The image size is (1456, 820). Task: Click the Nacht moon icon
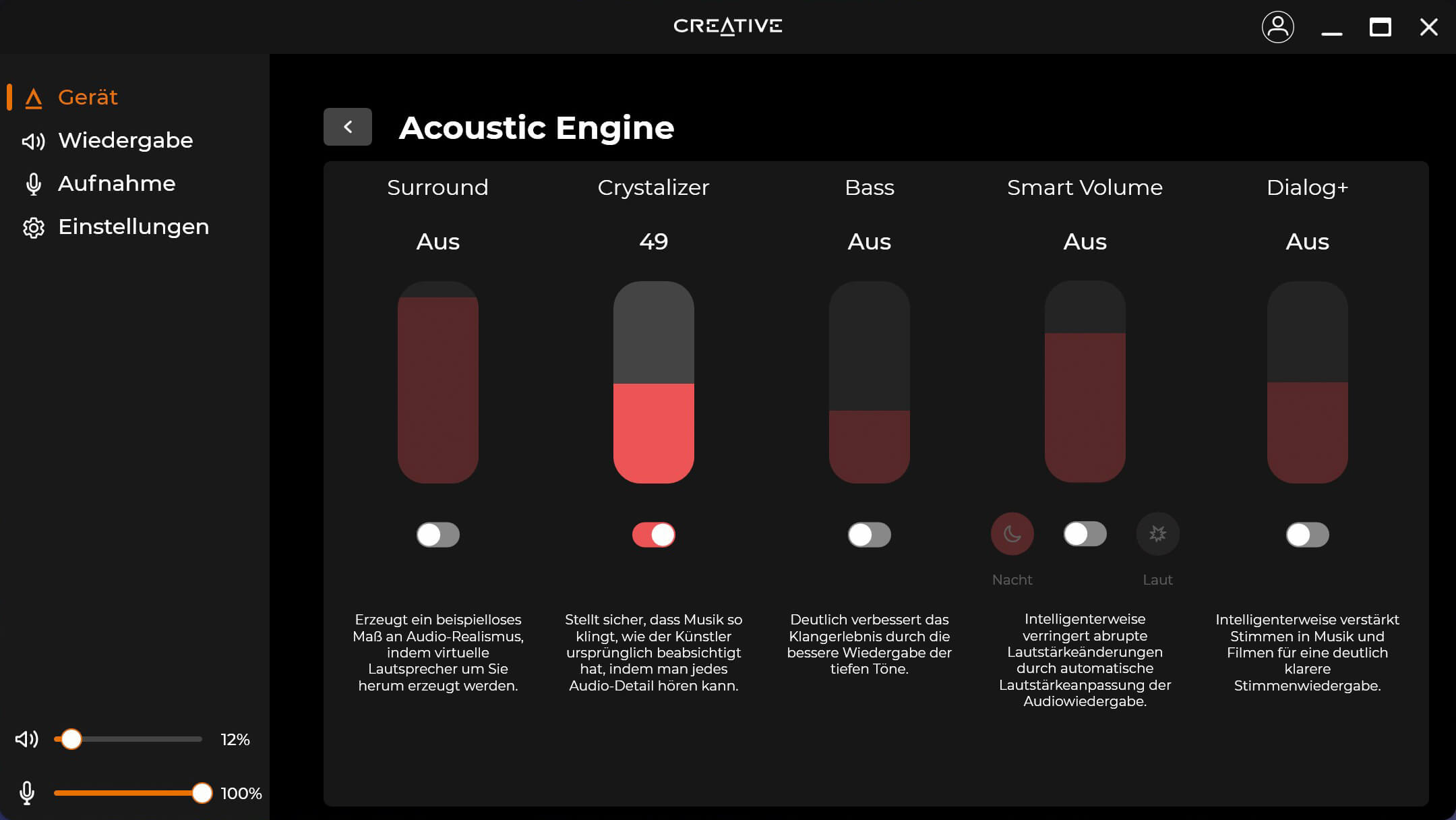pos(1012,534)
